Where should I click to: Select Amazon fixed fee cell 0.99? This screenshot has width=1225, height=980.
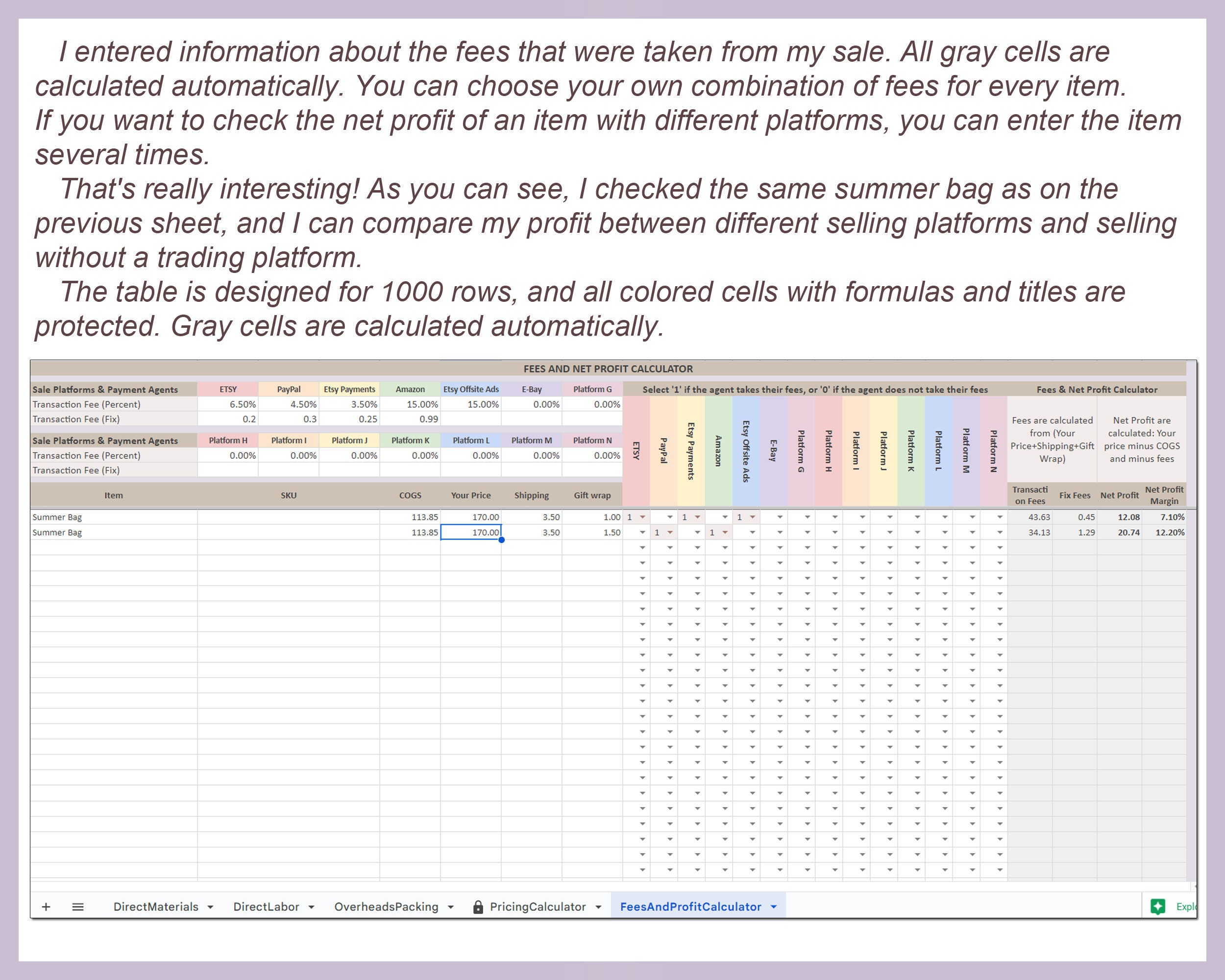410,419
